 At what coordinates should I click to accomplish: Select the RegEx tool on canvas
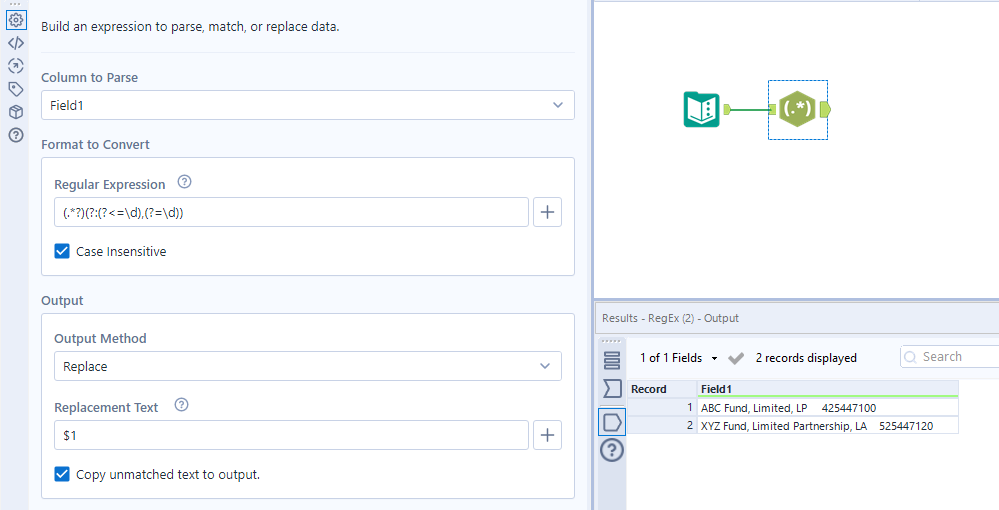coord(798,109)
